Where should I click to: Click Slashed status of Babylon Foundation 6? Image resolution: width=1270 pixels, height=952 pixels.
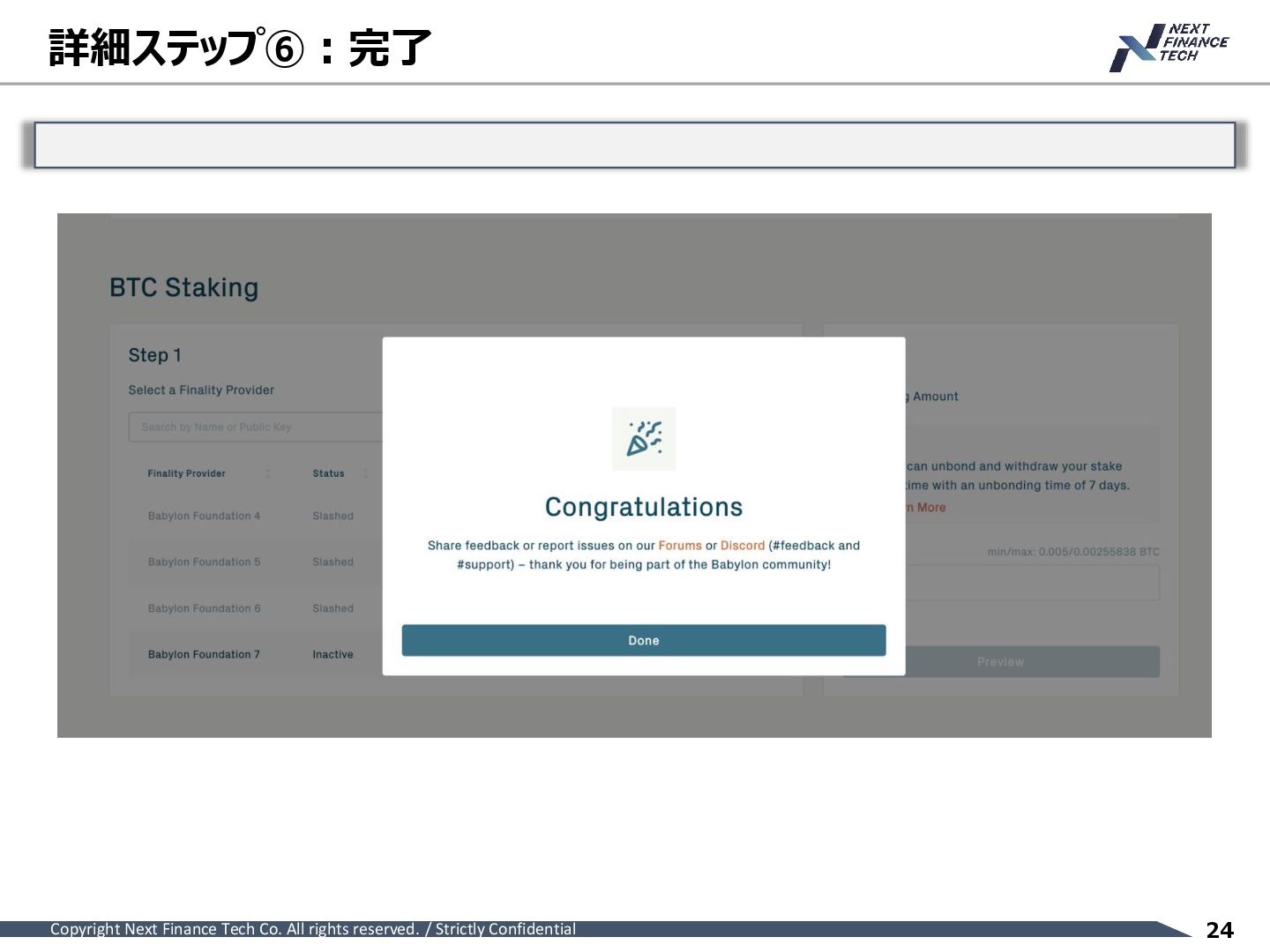332,608
